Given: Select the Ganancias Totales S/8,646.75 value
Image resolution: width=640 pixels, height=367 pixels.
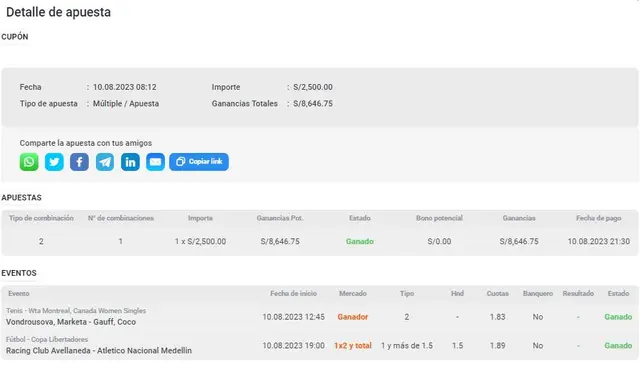Looking at the screenshot, I should tap(313, 104).
